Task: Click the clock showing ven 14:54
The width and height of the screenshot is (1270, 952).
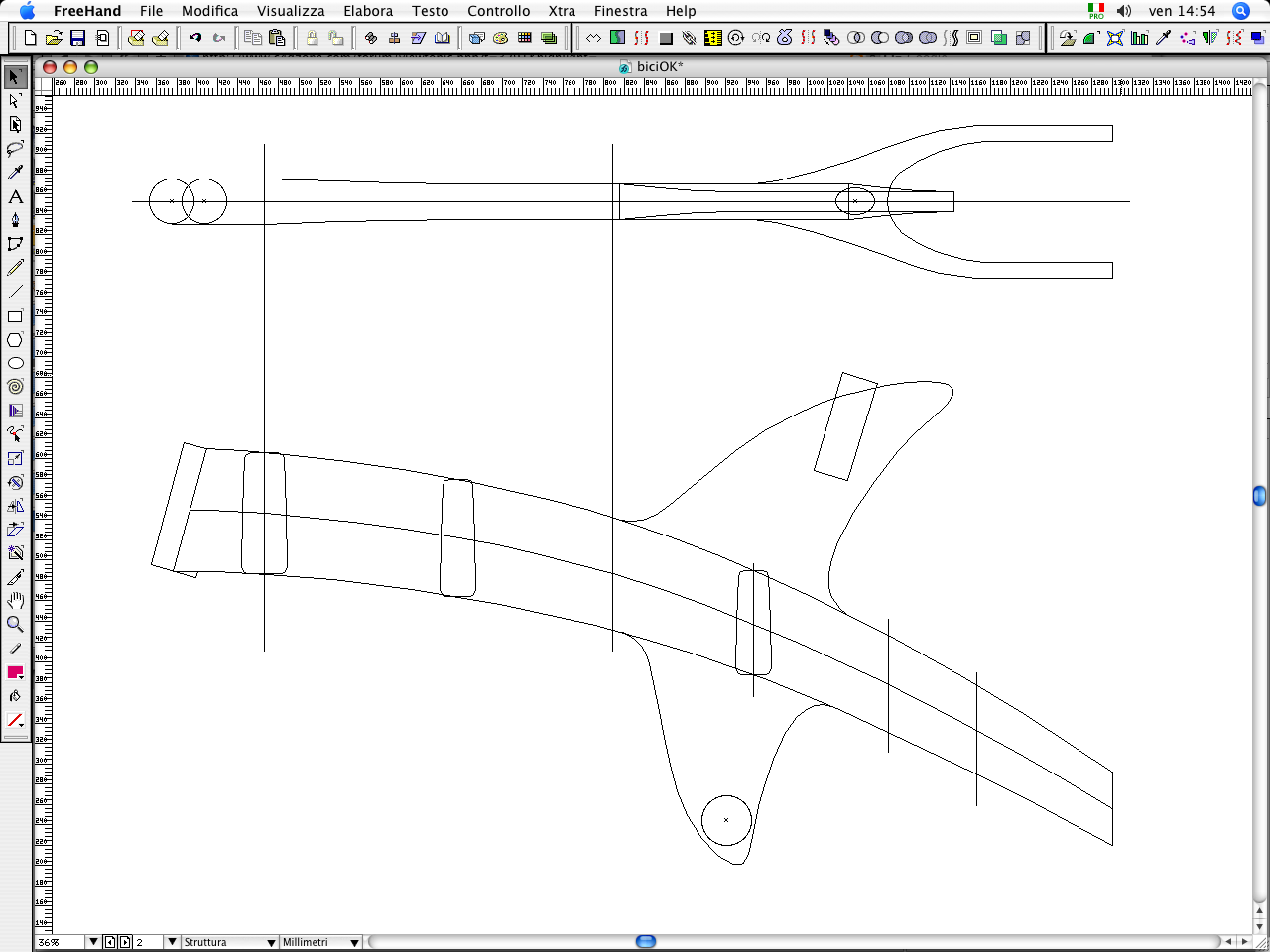Action: (1182, 11)
